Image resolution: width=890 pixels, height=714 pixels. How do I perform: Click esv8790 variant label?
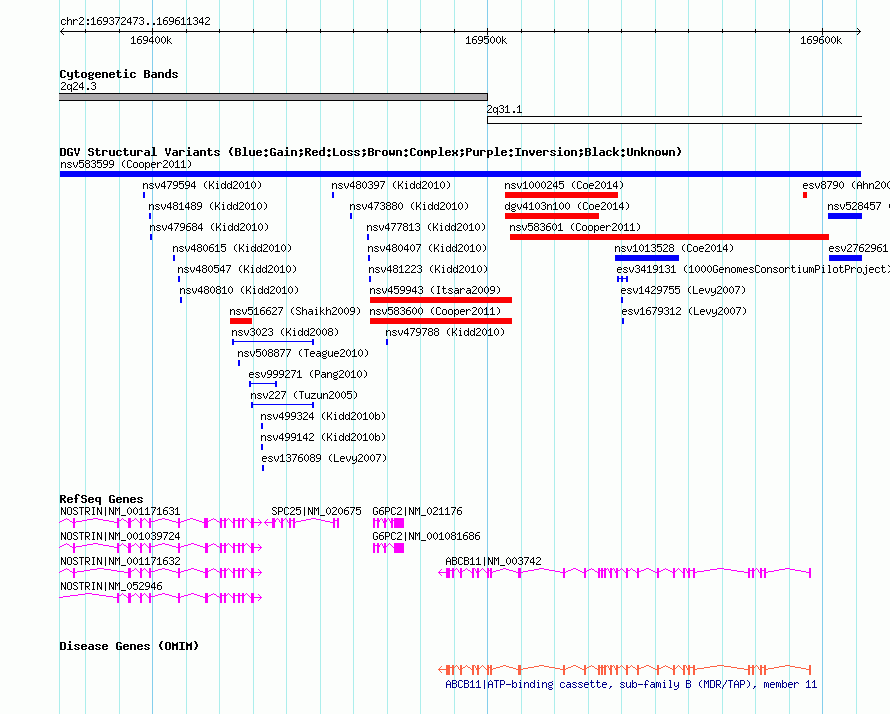[846, 185]
